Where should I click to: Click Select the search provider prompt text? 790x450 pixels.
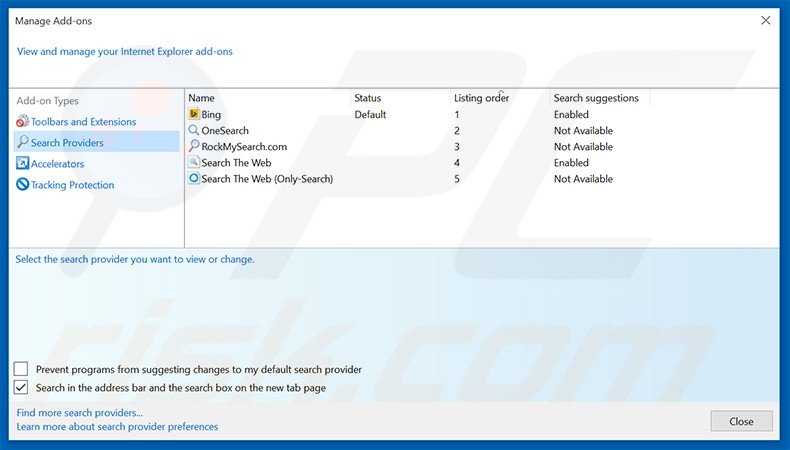coord(135,260)
